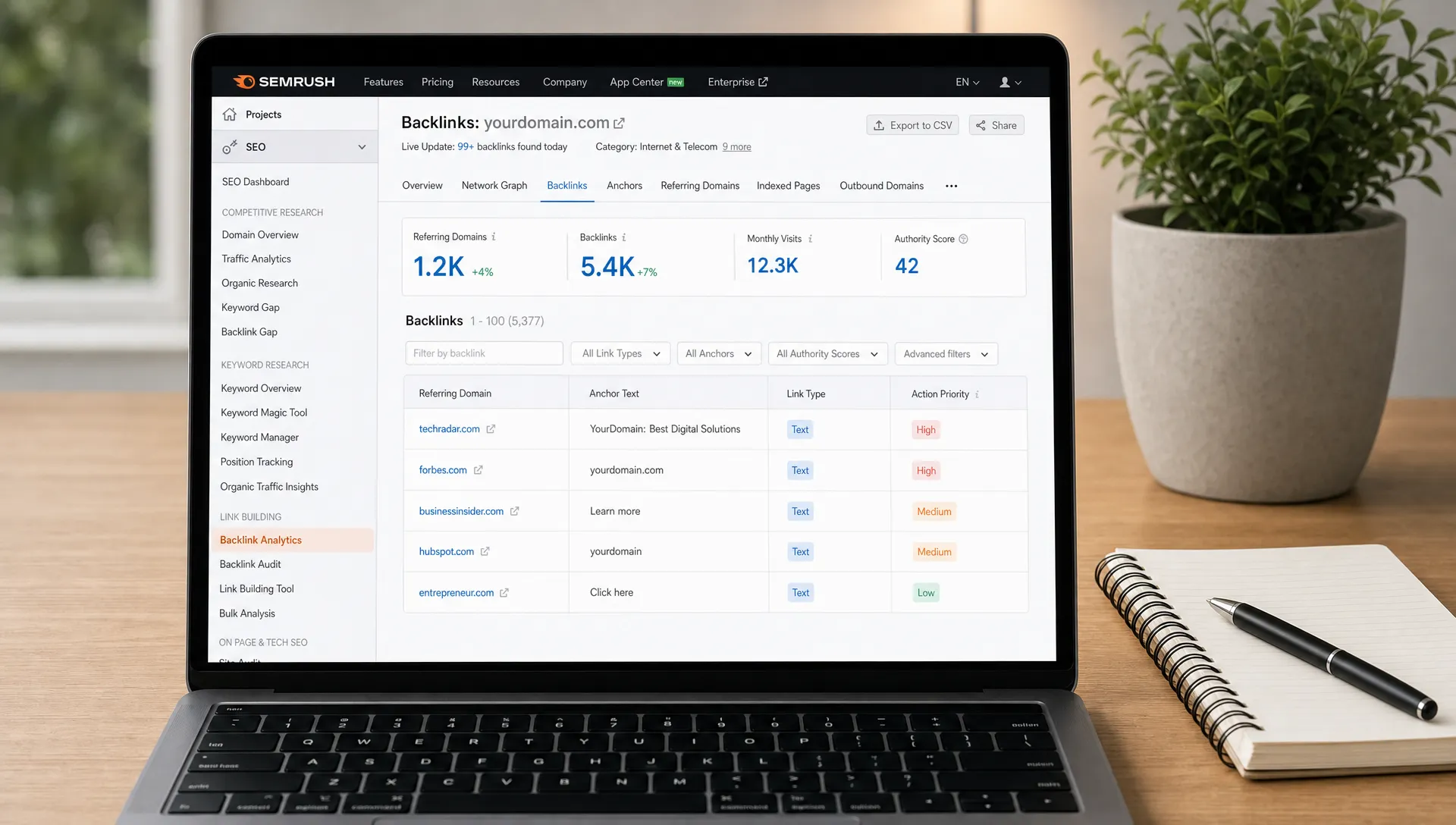Click the Low priority badge for entrepreneur.com
This screenshot has height=825, width=1456.
(x=926, y=593)
